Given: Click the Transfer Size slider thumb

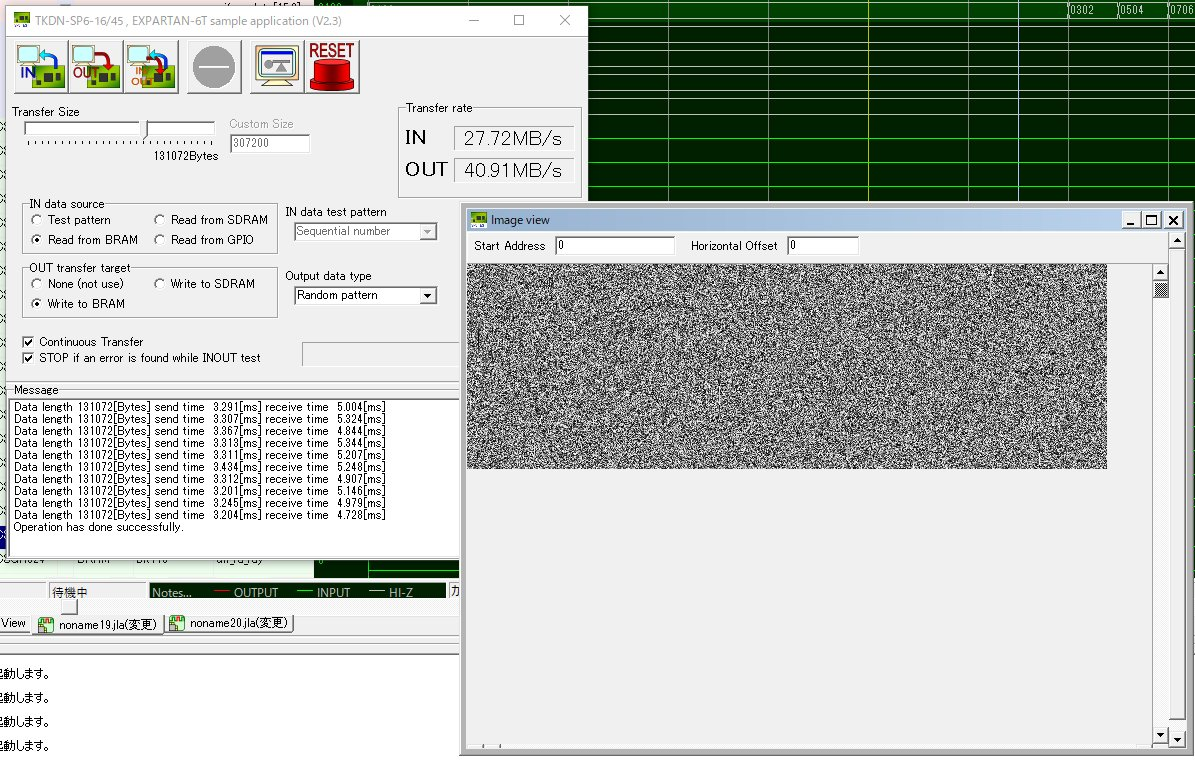Looking at the screenshot, I should click(x=144, y=129).
